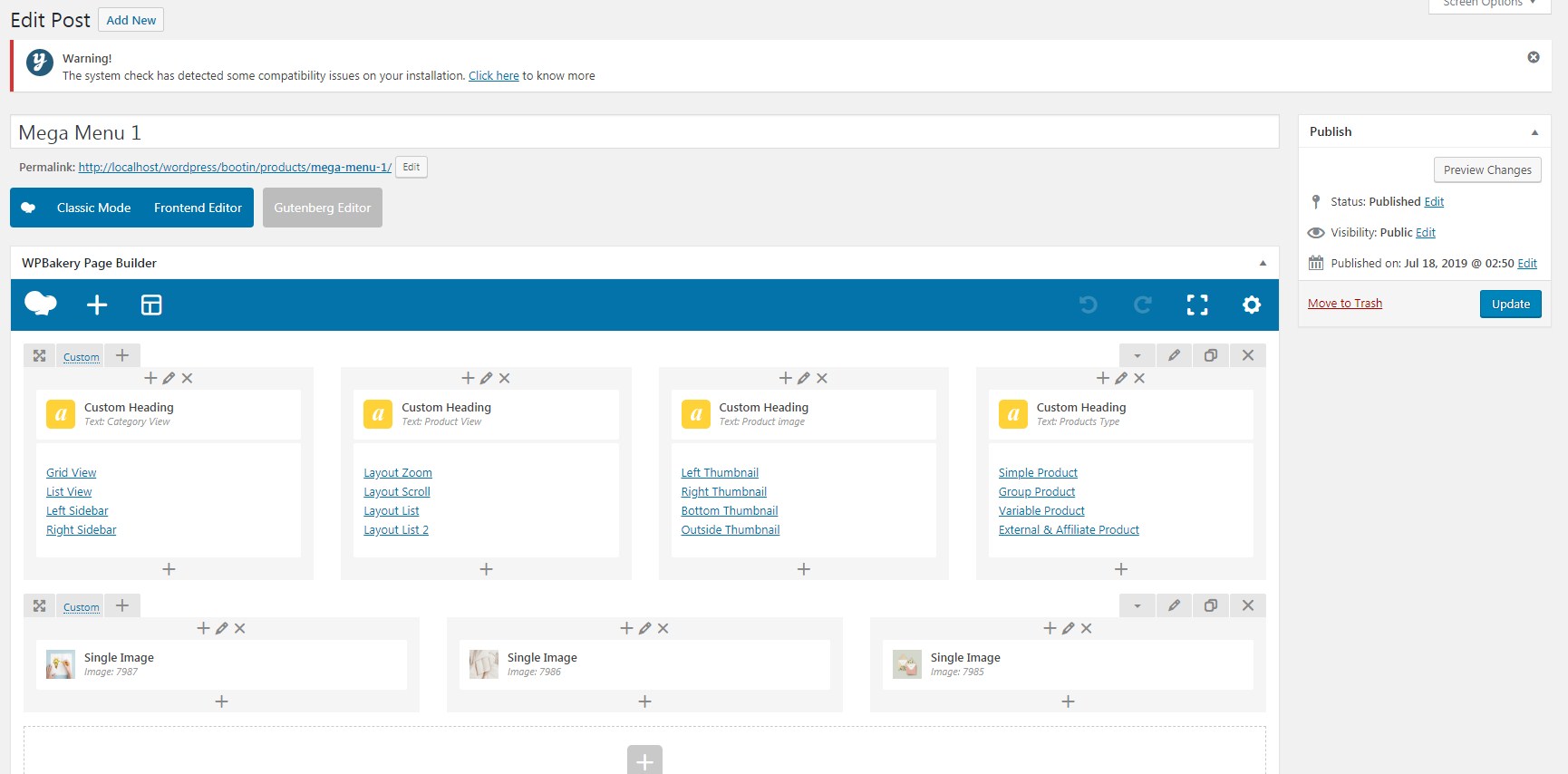Open the Frontend Editor
The image size is (1568, 774).
198,208
